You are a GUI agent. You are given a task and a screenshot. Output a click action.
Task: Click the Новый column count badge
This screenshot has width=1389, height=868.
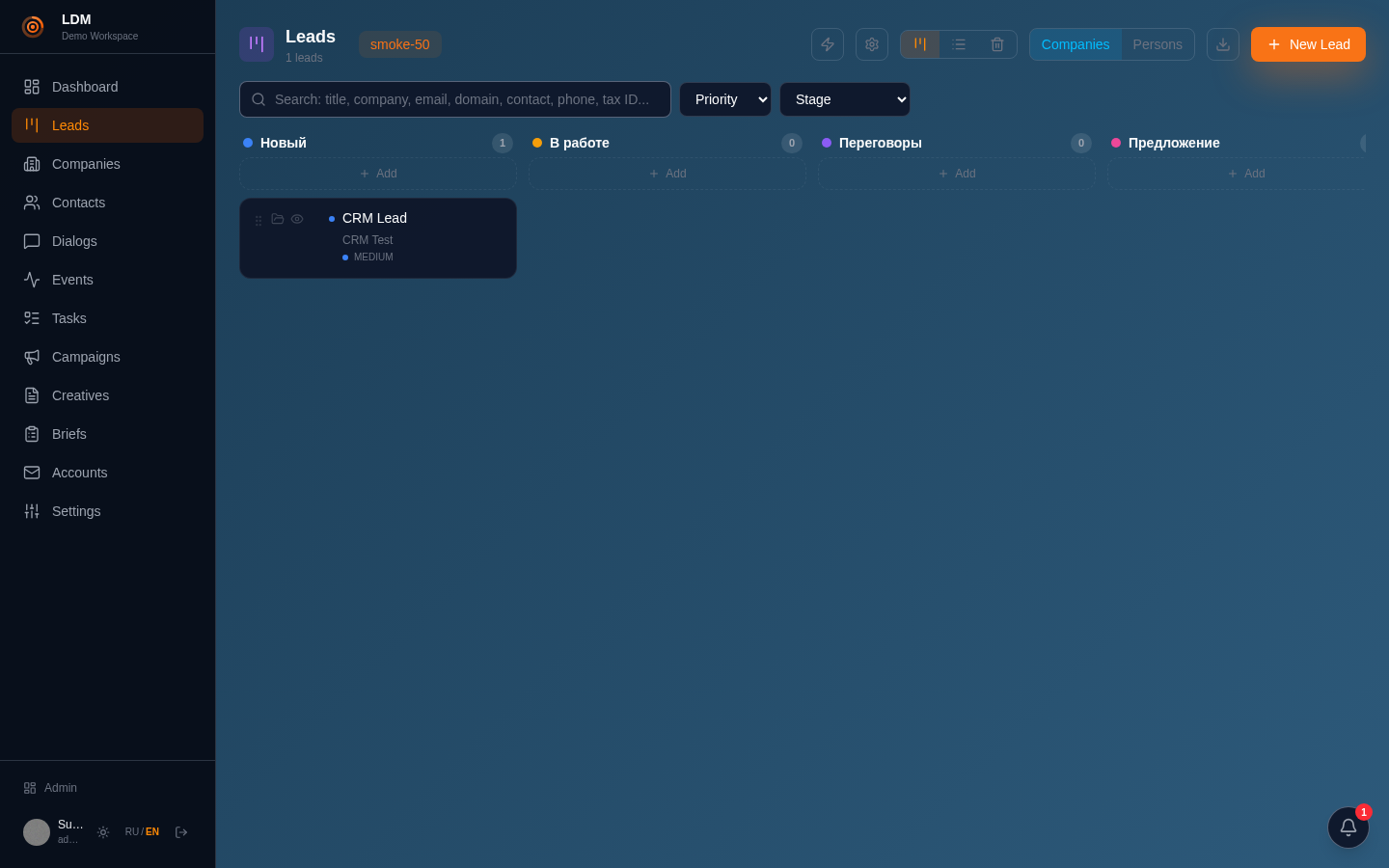point(503,143)
